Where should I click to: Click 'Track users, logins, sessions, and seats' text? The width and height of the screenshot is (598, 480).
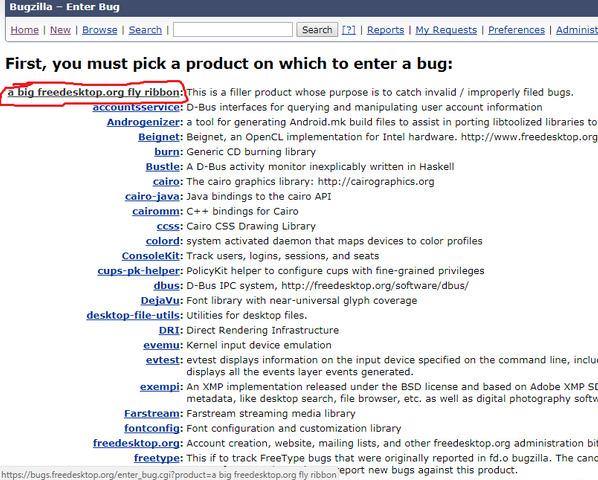coord(283,256)
